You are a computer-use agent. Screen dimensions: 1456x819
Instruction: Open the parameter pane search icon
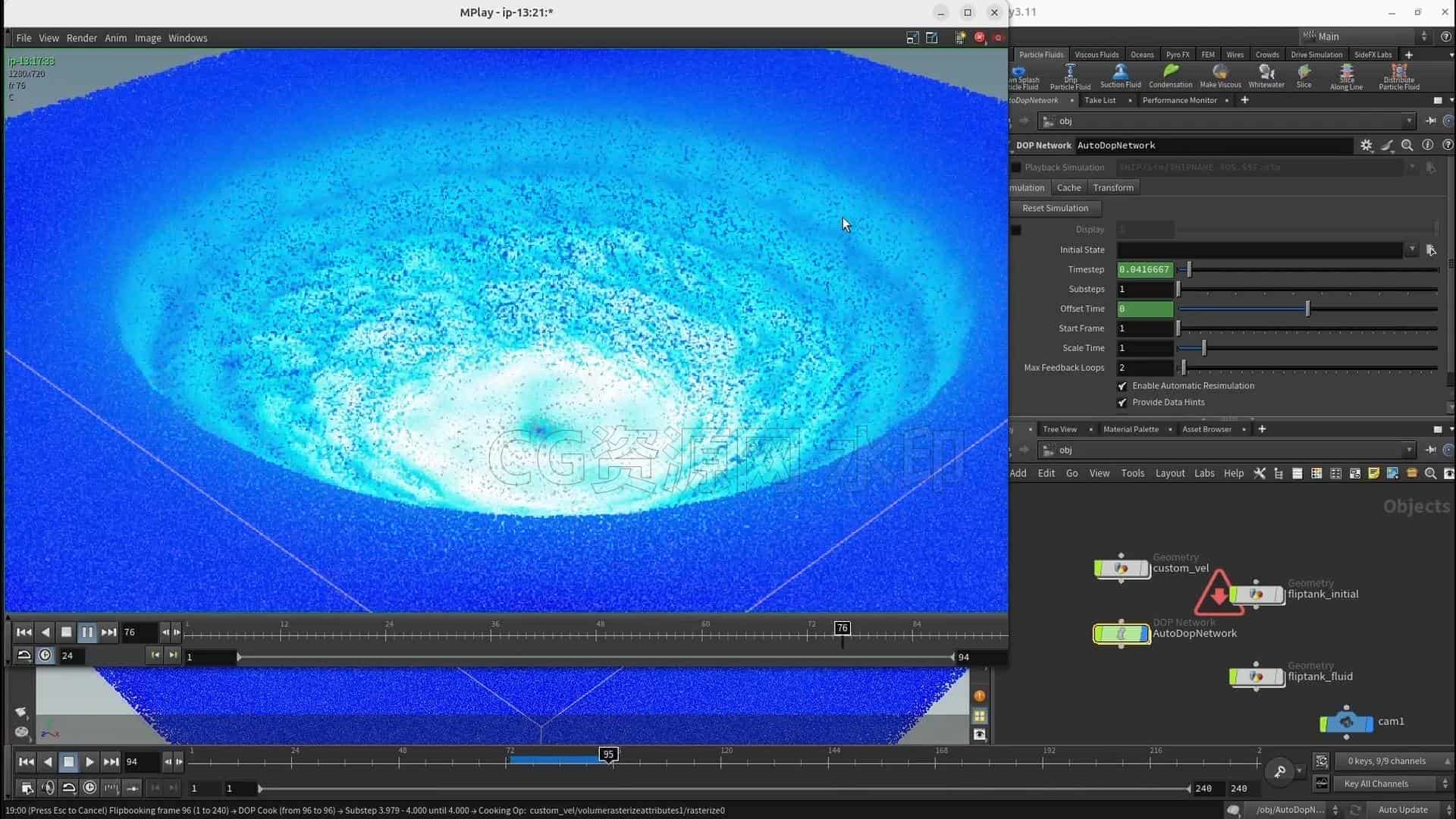pos(1407,145)
